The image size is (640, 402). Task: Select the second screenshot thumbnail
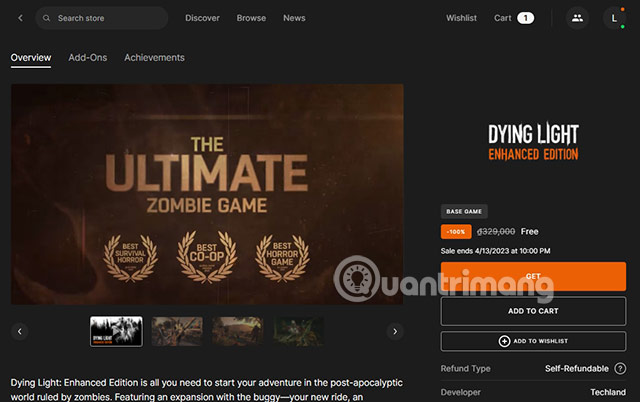coord(177,331)
